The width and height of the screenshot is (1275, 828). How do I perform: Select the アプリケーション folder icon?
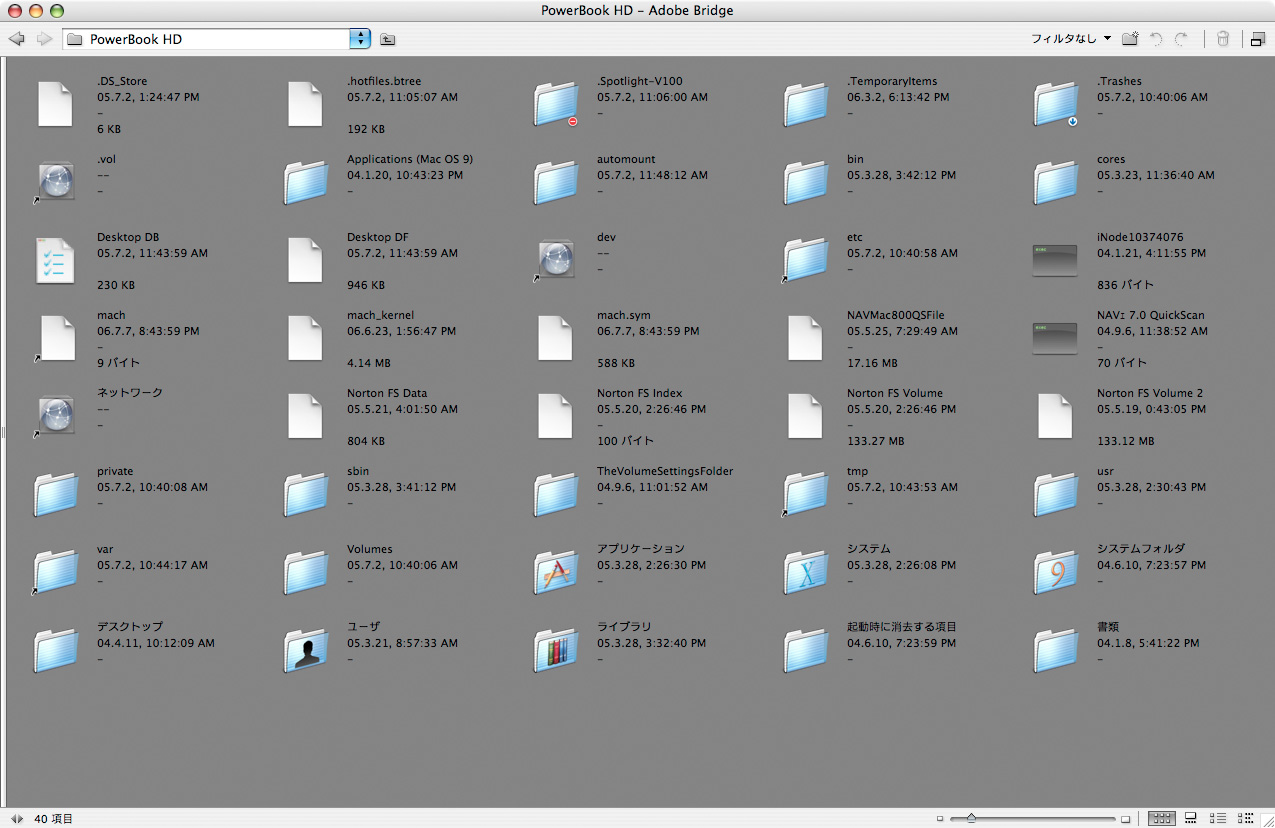pos(557,572)
